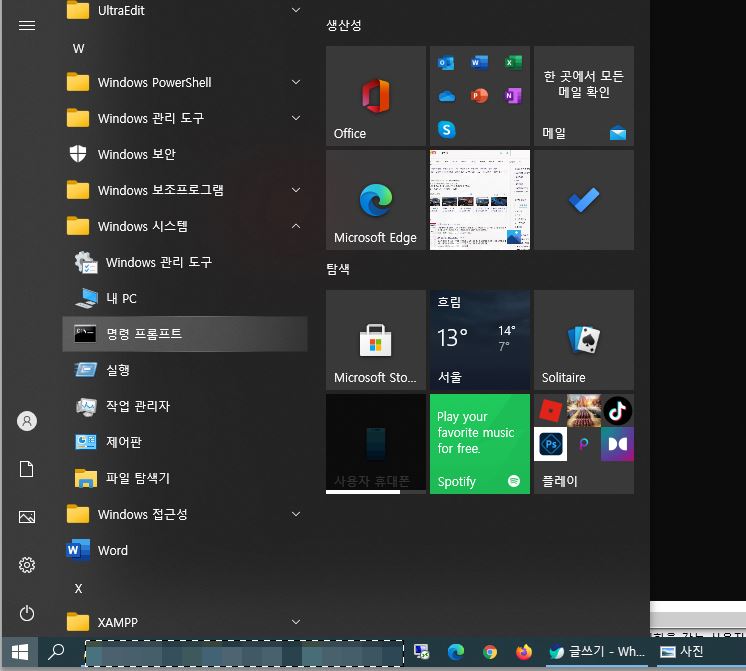Open Skype icon in Office group tile

tap(446, 129)
